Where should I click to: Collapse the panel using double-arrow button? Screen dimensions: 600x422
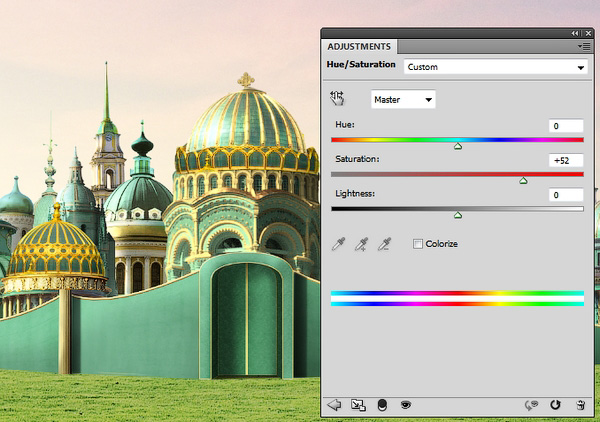click(574, 33)
